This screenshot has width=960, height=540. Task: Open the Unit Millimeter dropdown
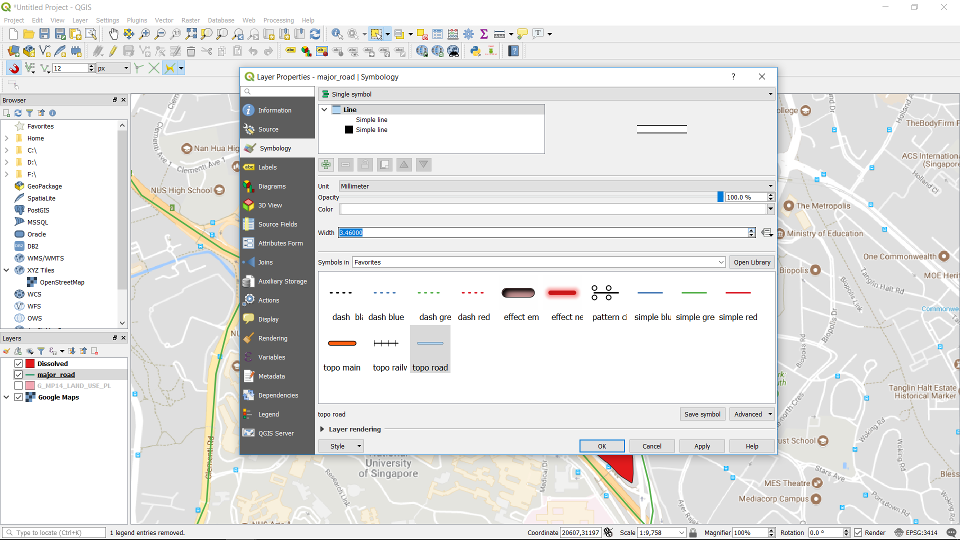click(x=556, y=186)
